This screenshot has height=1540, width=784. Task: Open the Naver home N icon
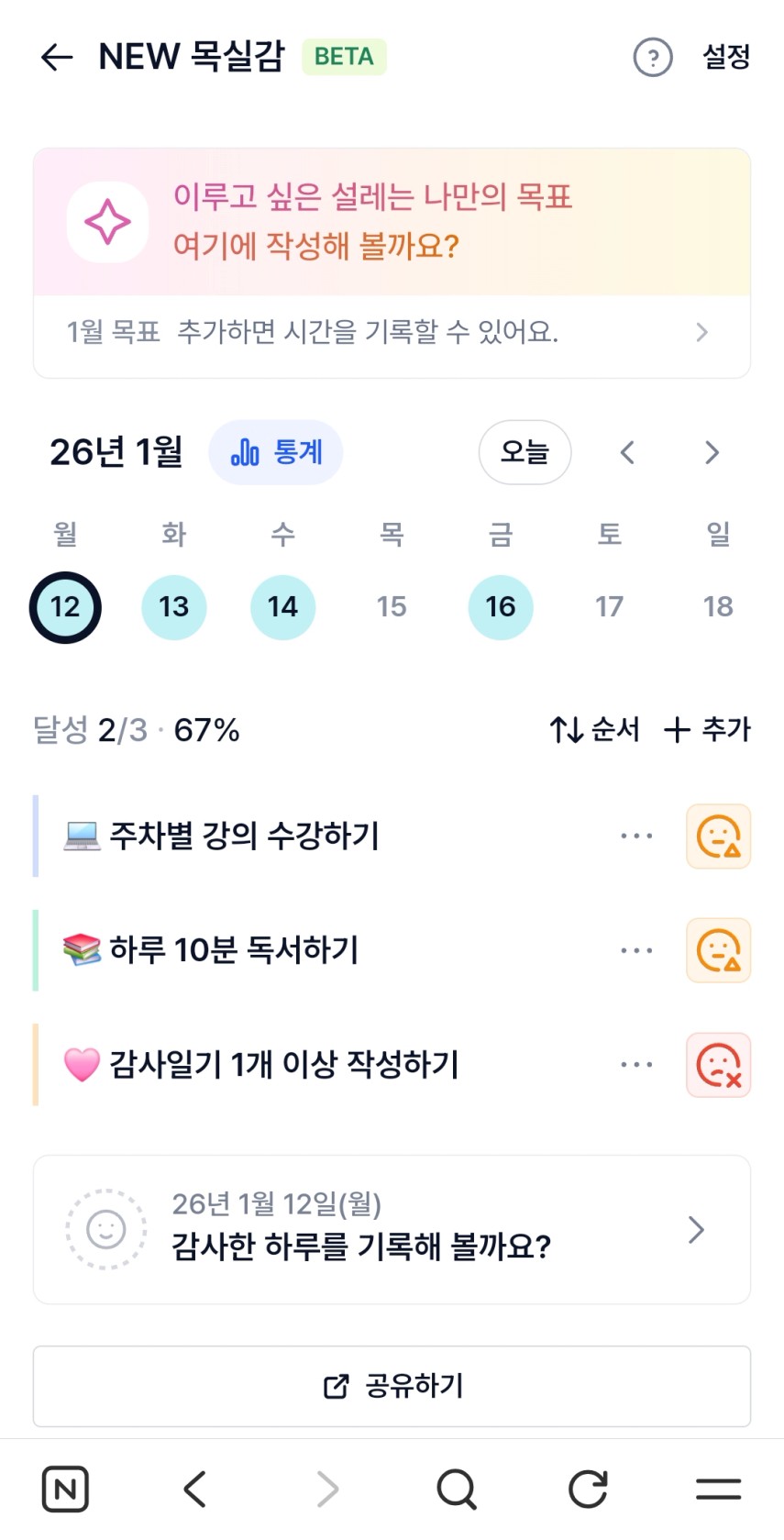[65, 1488]
